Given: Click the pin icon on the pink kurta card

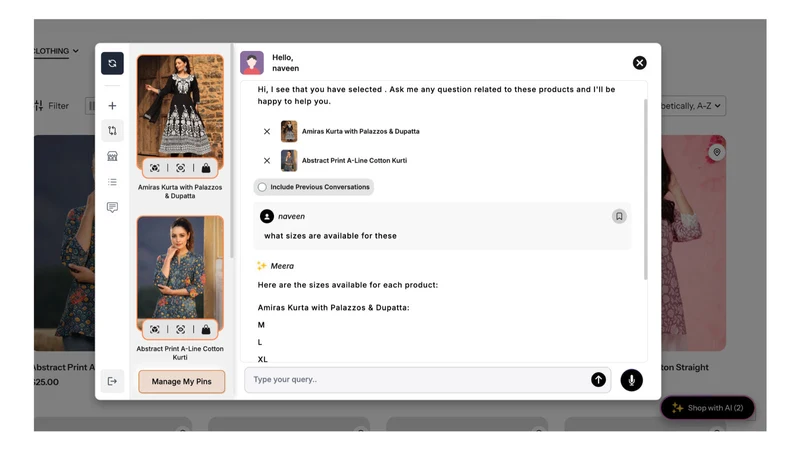Looking at the screenshot, I should 717,152.
